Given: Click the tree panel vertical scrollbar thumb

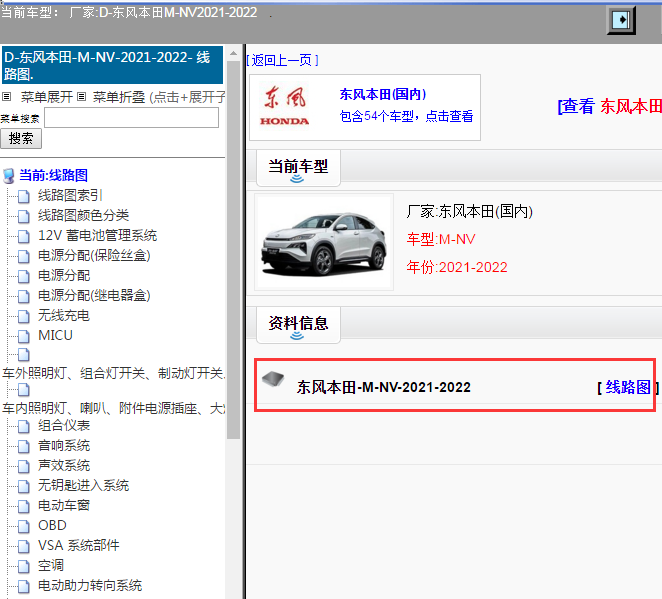Looking at the screenshot, I should point(233,250).
